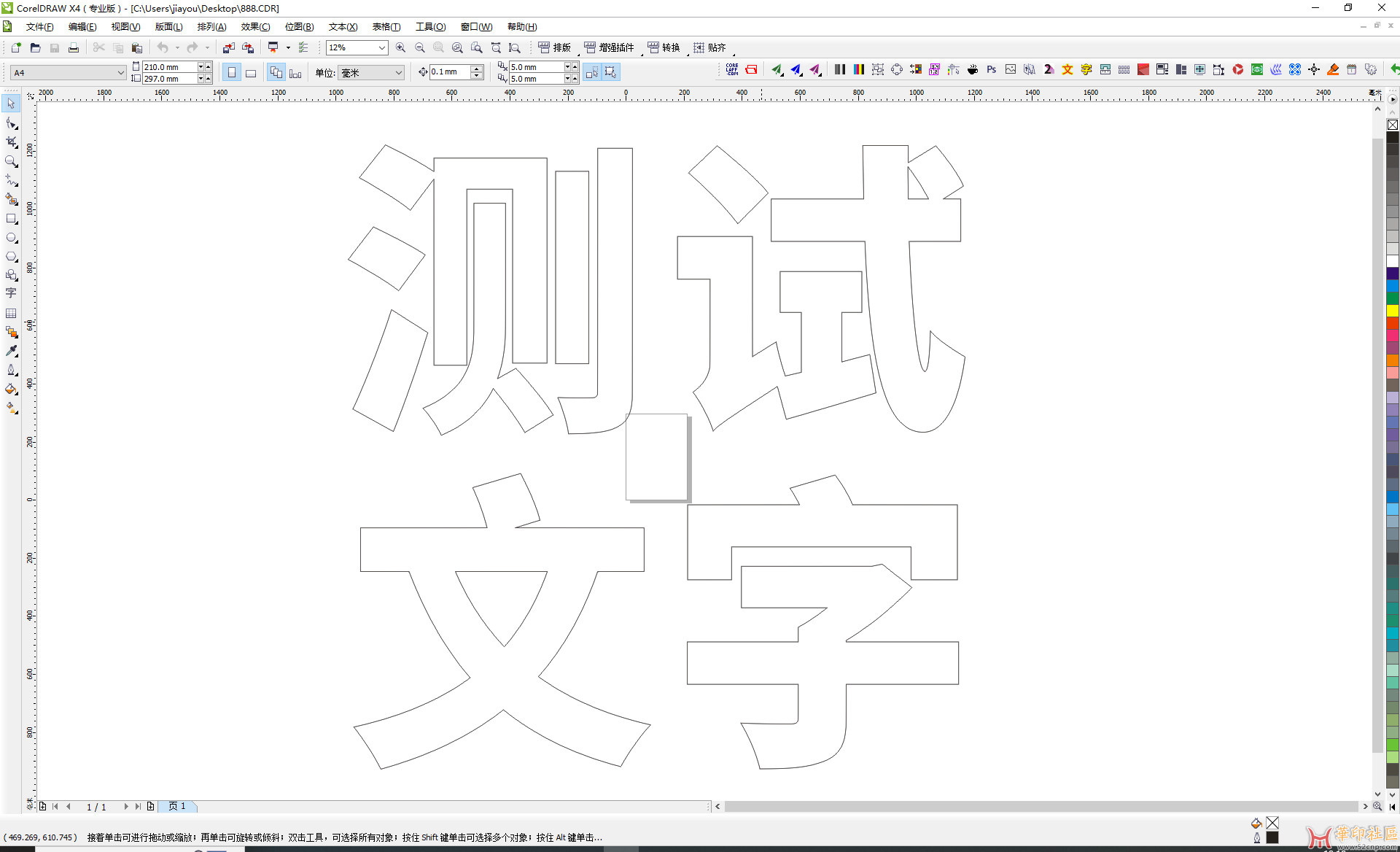Screen dimensions: 1400x852
Task: Select the no-fill X swatch in palette
Action: 1393,125
